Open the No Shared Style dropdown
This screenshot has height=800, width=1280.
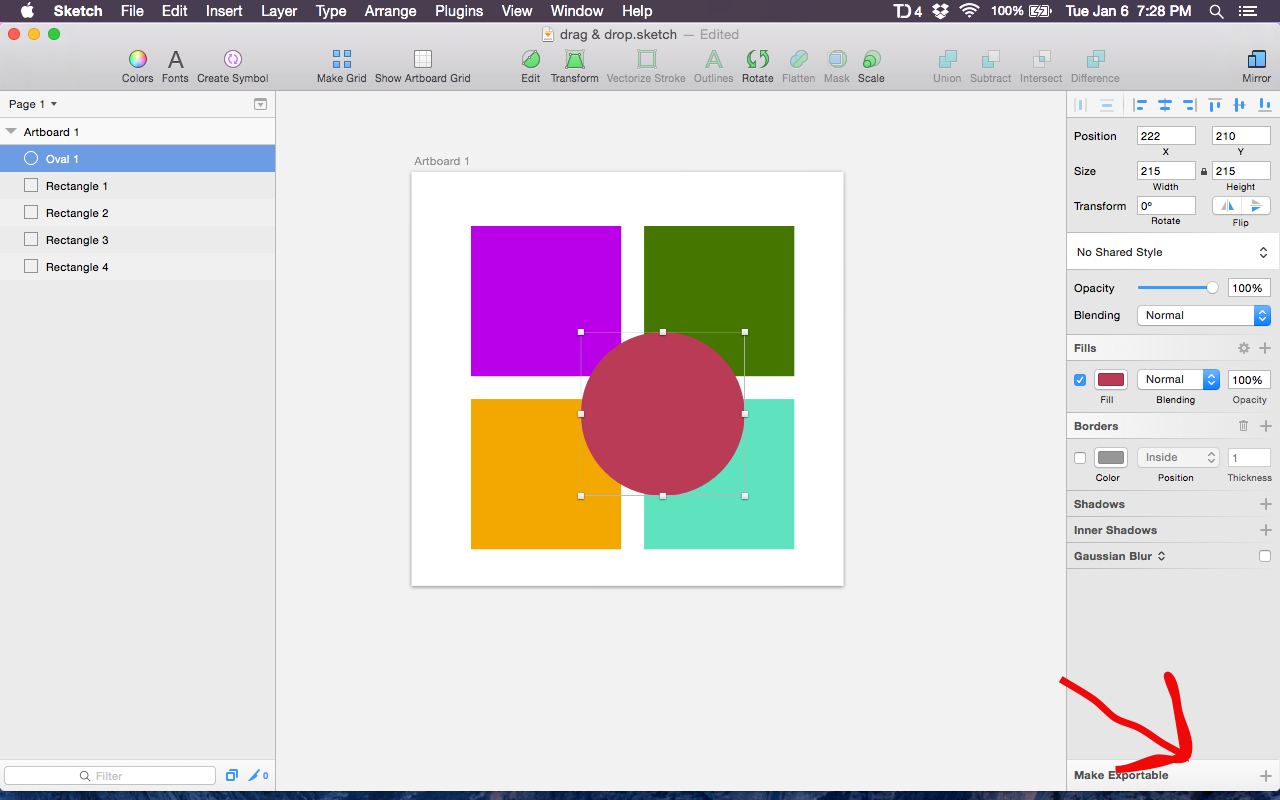1172,252
